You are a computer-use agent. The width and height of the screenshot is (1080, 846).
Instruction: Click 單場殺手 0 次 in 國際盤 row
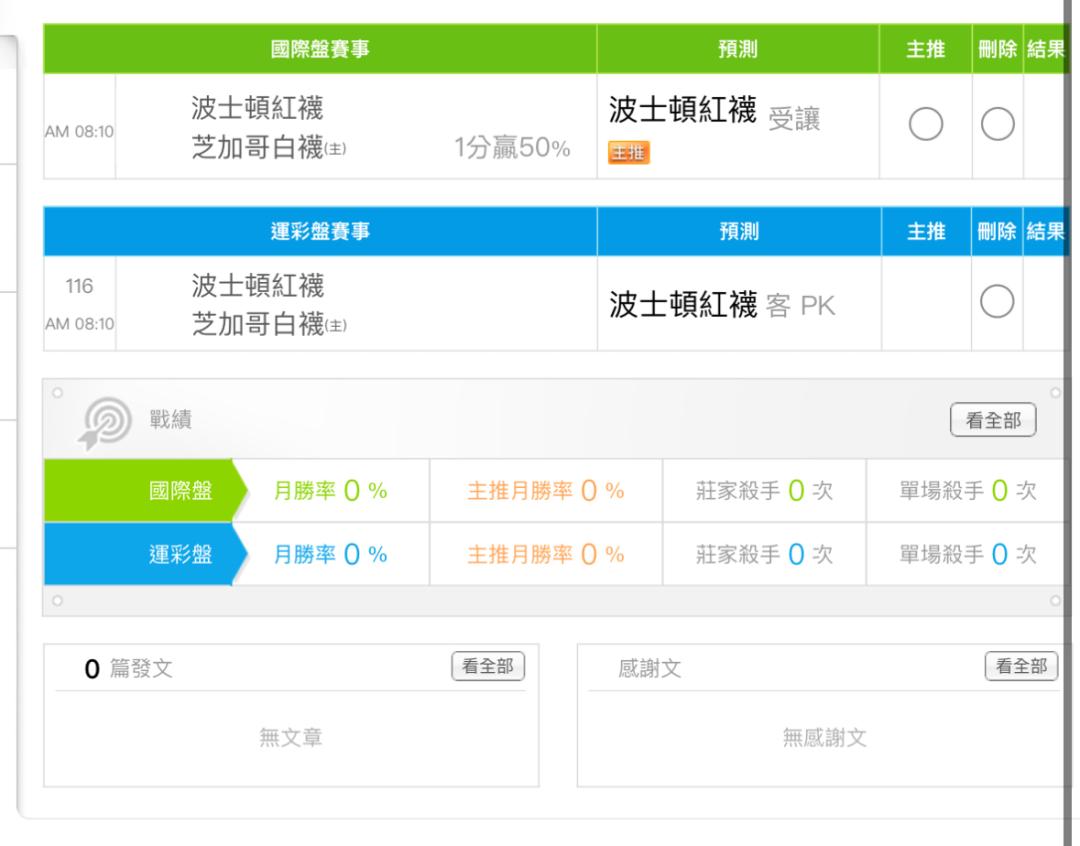tap(968, 491)
